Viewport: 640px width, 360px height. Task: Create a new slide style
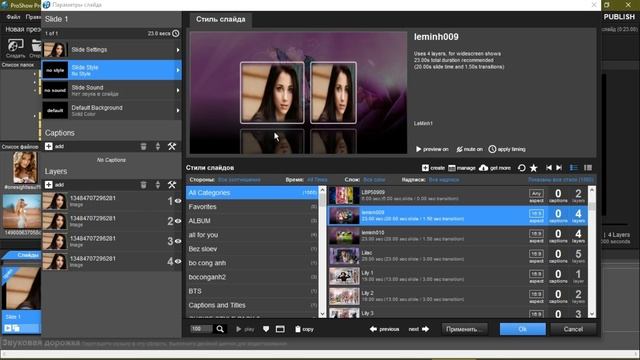point(433,168)
